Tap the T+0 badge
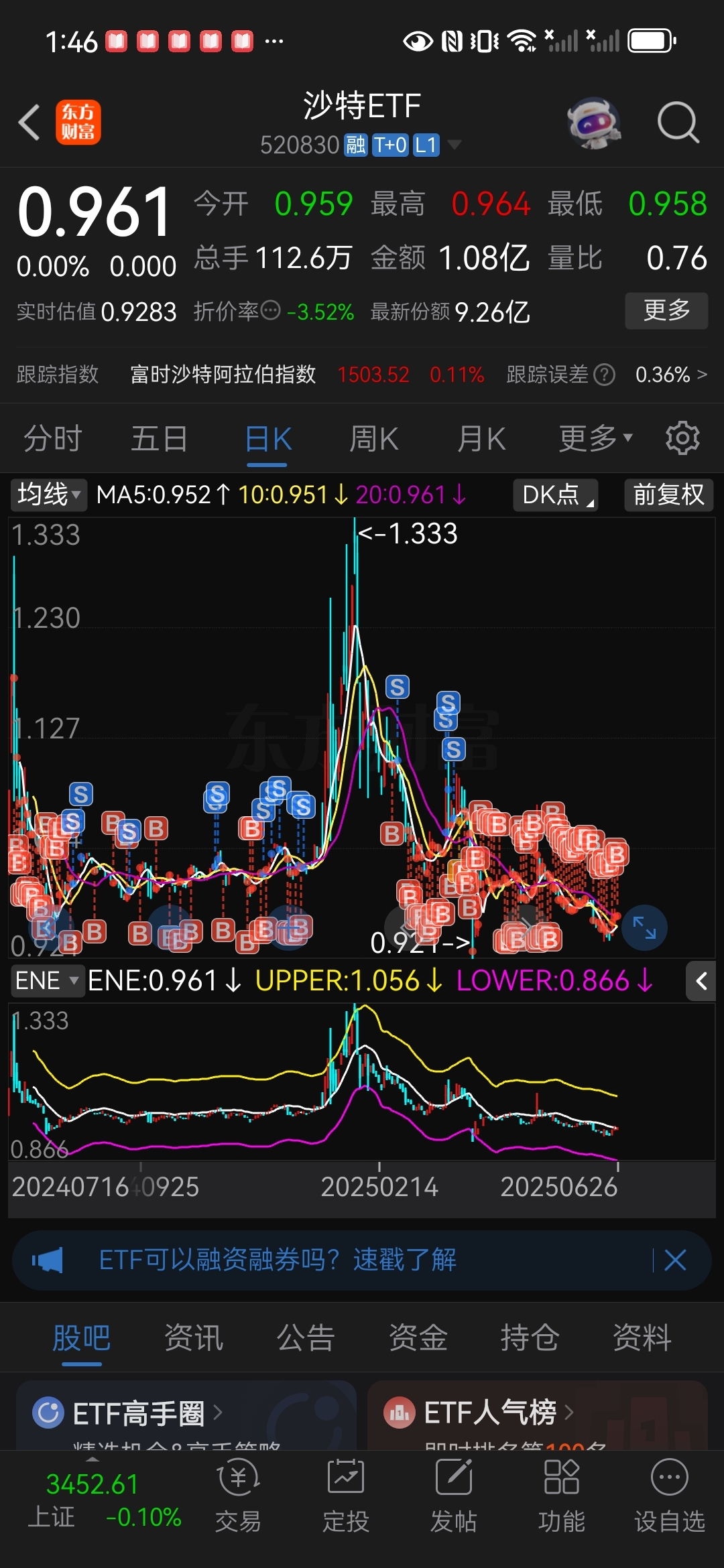Screen dimensions: 724x1568 click(390, 145)
